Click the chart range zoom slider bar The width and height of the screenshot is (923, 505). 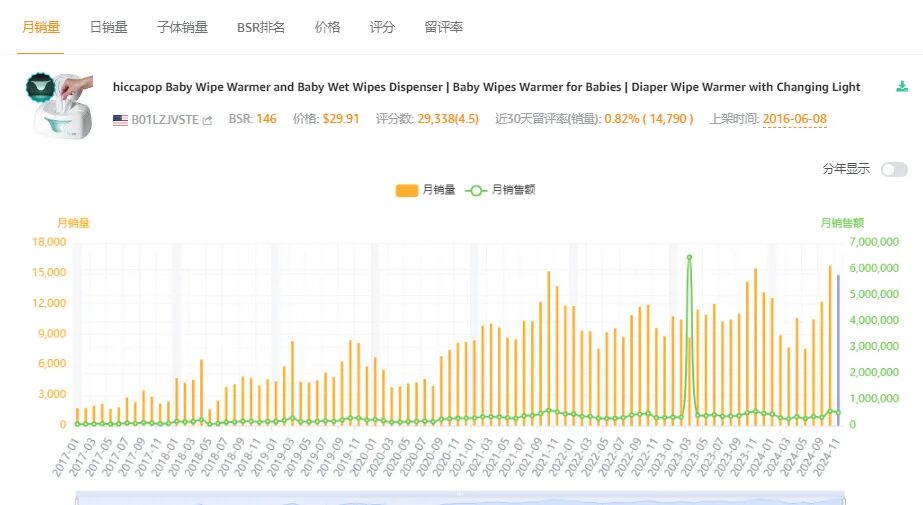coord(460,498)
